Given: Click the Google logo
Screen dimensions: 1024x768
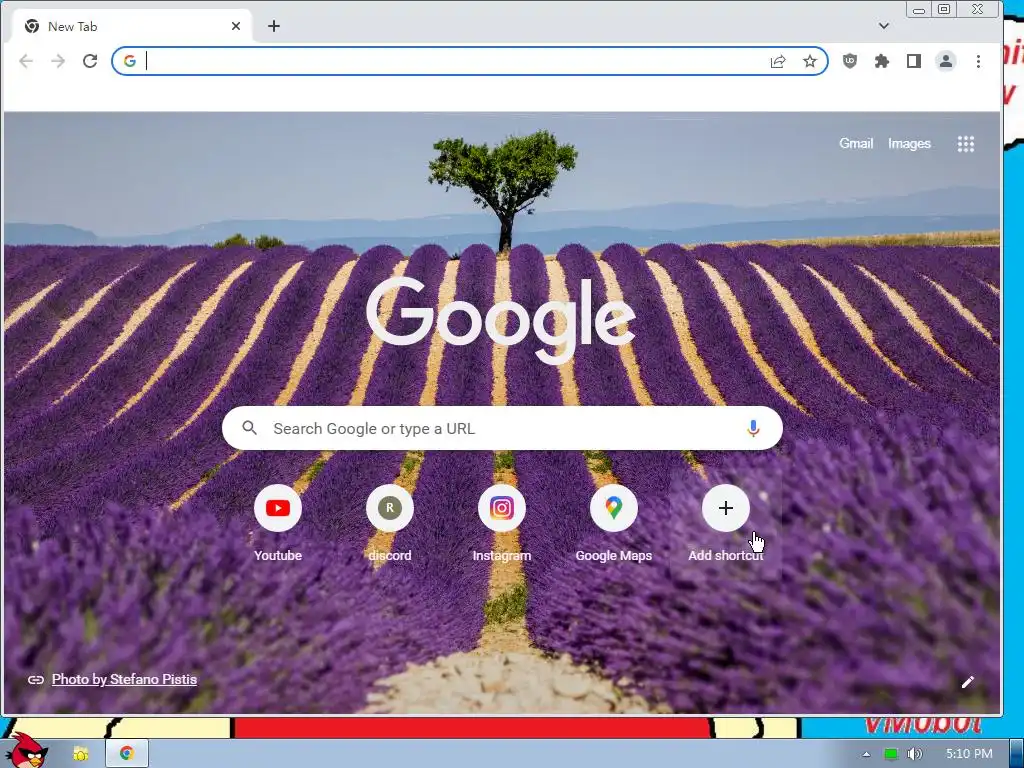Looking at the screenshot, I should point(501,319).
